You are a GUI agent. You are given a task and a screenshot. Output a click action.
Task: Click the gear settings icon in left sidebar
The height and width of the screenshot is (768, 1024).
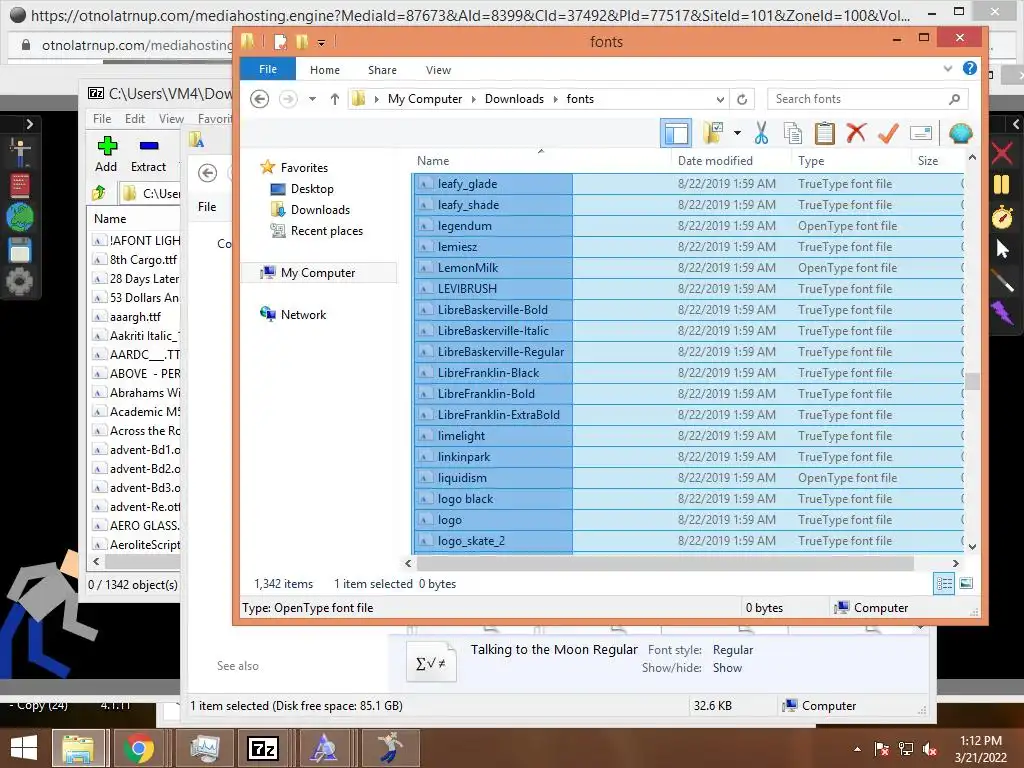coord(20,281)
